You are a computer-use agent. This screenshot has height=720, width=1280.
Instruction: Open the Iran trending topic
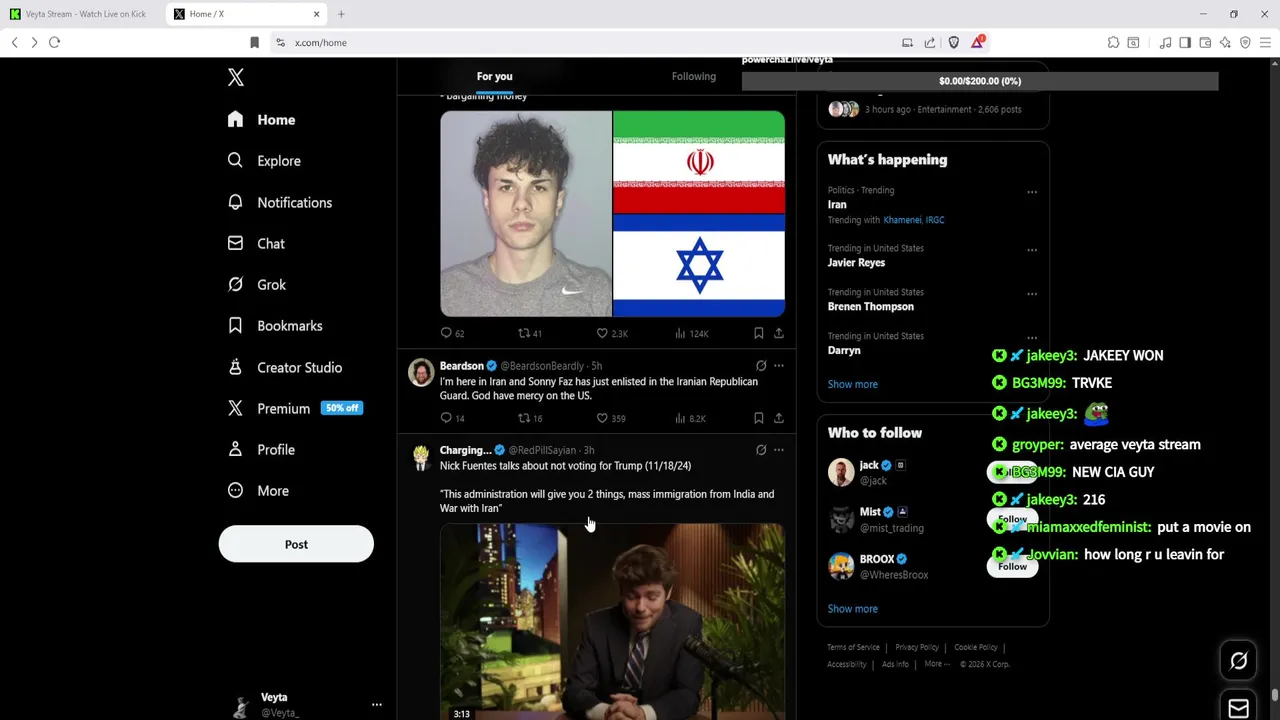pyautogui.click(x=837, y=204)
